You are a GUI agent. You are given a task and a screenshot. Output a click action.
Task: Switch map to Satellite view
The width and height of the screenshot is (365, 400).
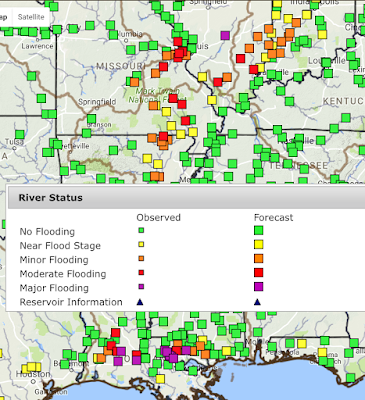31,17
